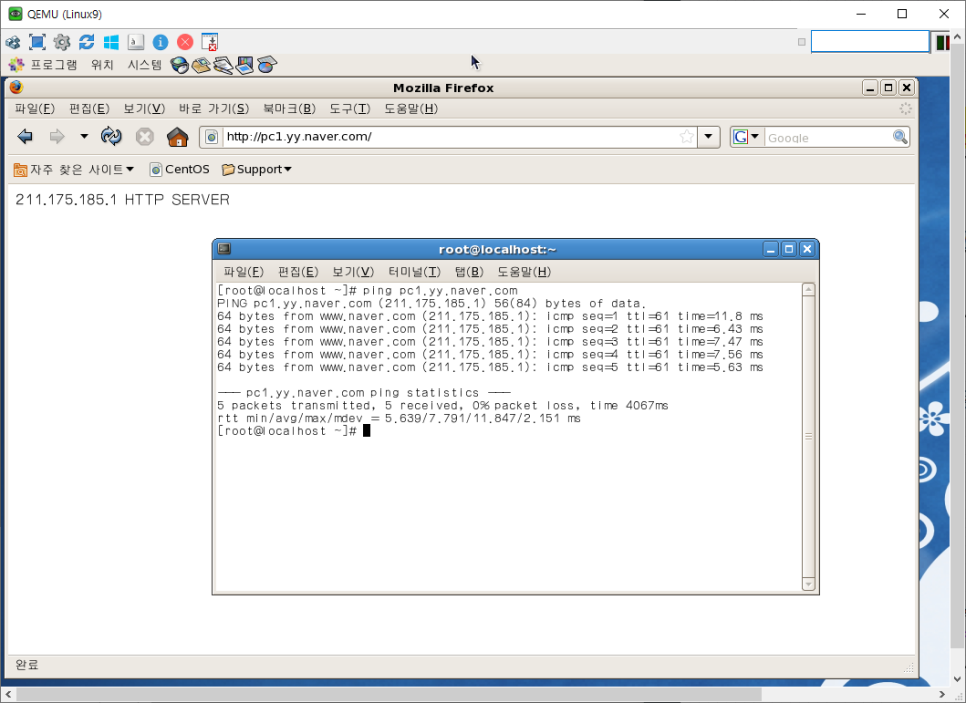Click the Firefox URL address field
Viewport: 966px width, 703px height.
pos(450,137)
